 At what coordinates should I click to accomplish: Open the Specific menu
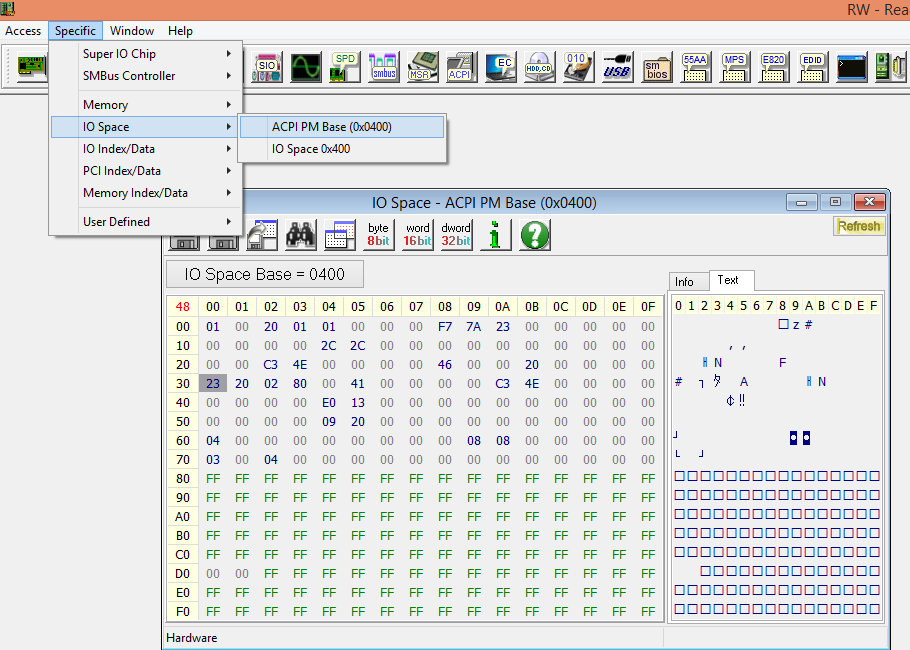coord(75,31)
